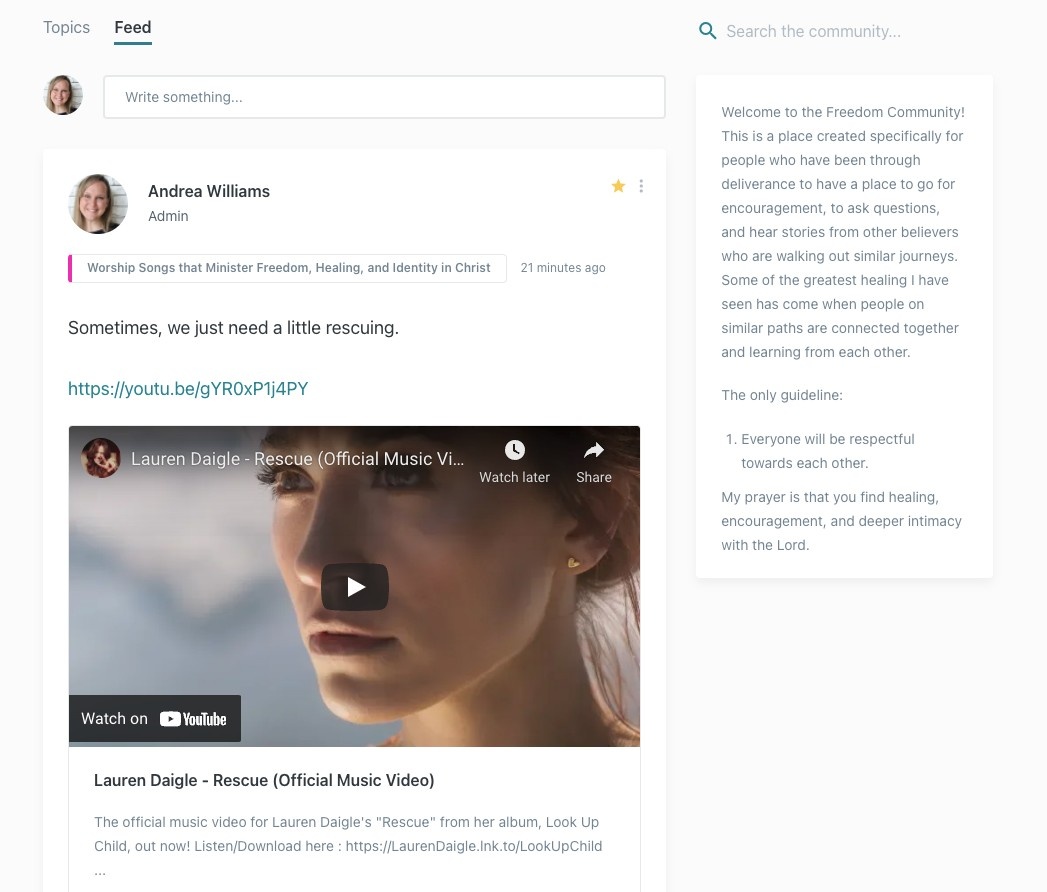Click the Write something input box

coord(384,97)
